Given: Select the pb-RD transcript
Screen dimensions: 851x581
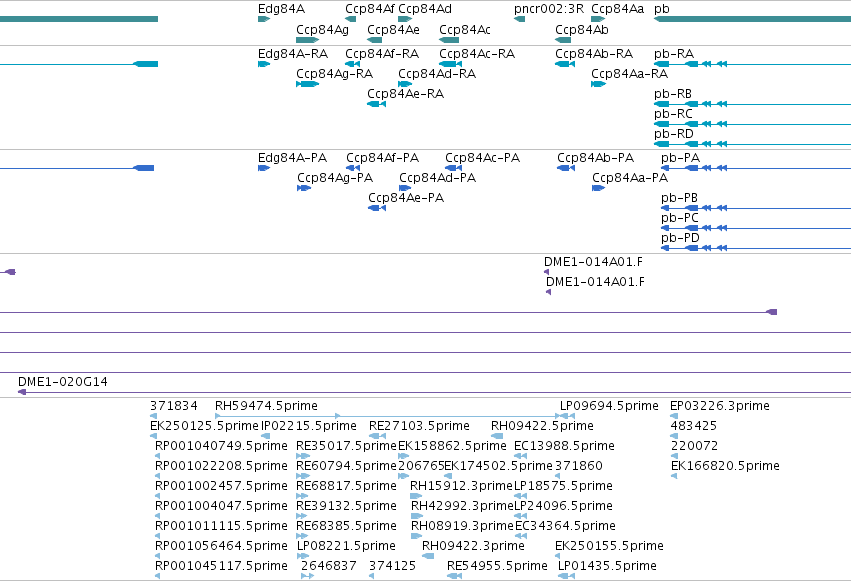Looking at the screenshot, I should [x=752, y=144].
